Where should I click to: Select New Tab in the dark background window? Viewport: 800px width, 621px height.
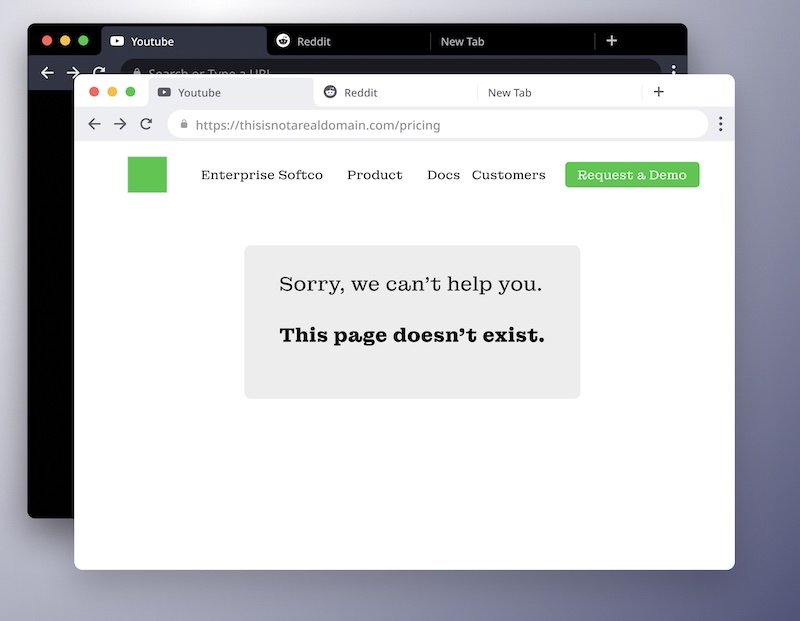click(462, 42)
